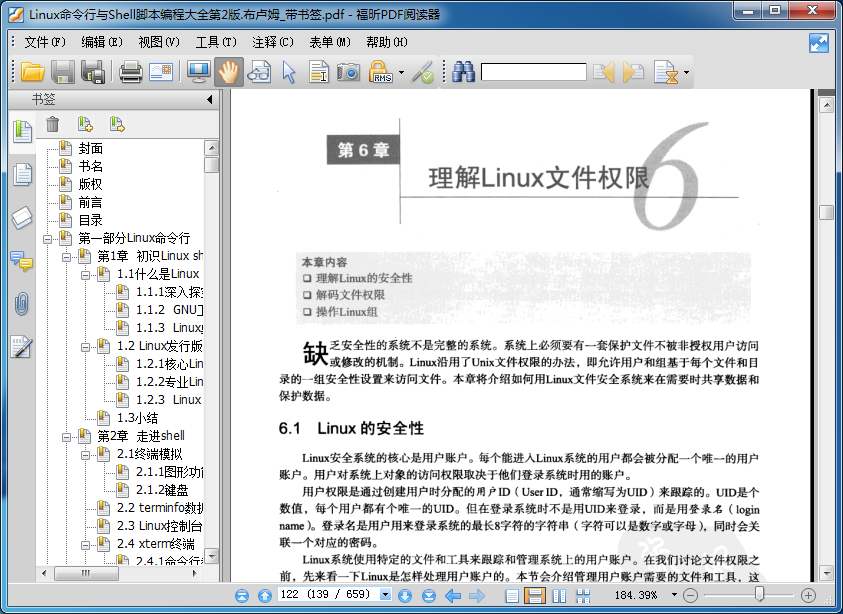843x614 pixels.
Task: Open the 注释(C) menu
Action: [x=273, y=42]
